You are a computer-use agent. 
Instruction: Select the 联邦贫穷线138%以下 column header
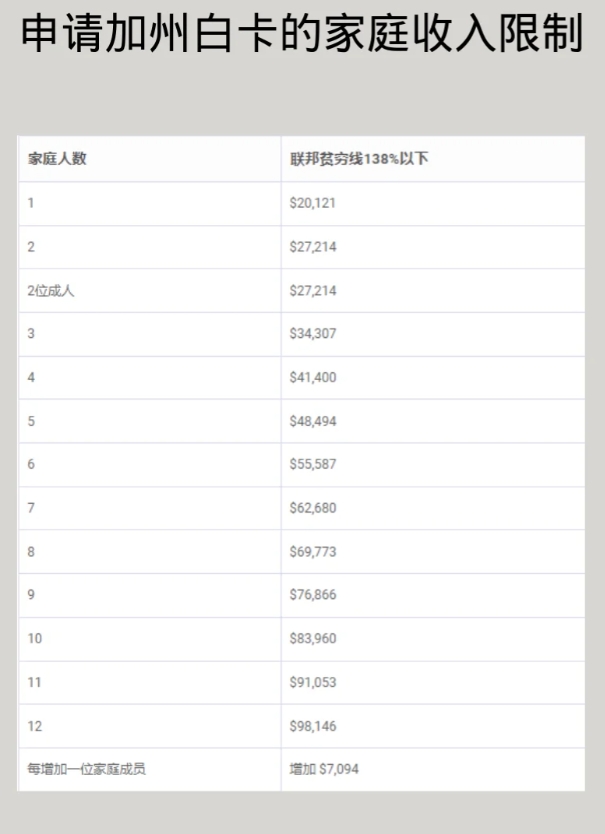pos(359,159)
